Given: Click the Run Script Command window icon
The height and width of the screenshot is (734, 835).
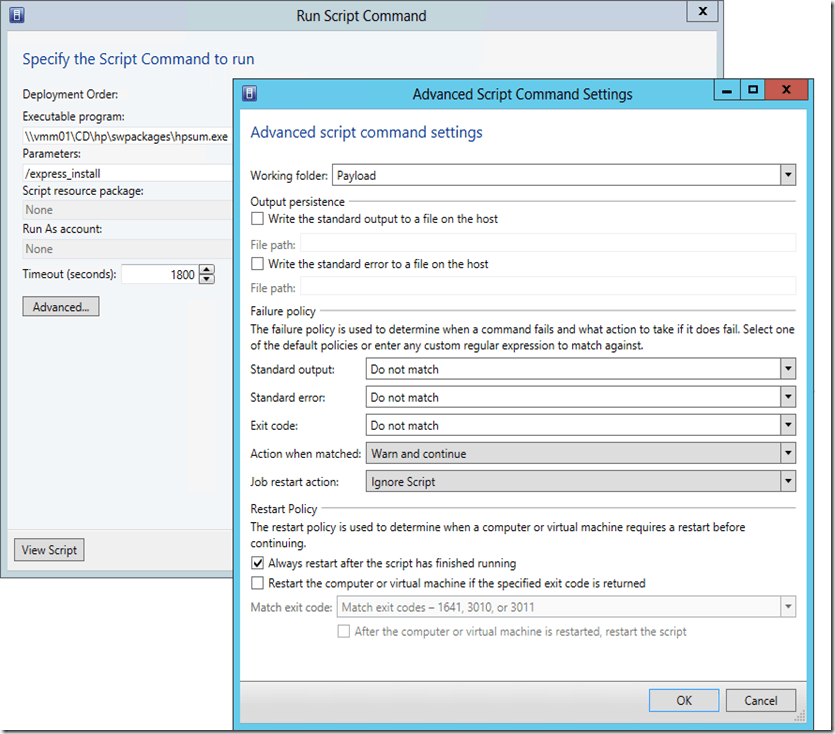Looking at the screenshot, I should (17, 16).
